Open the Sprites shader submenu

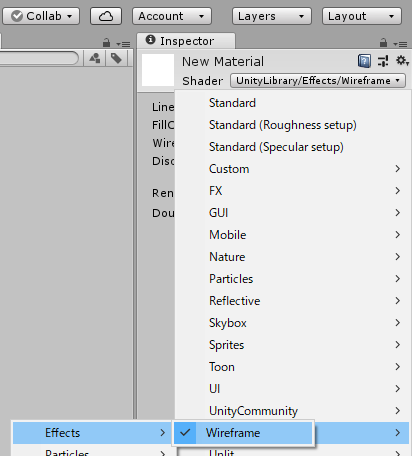(292, 345)
